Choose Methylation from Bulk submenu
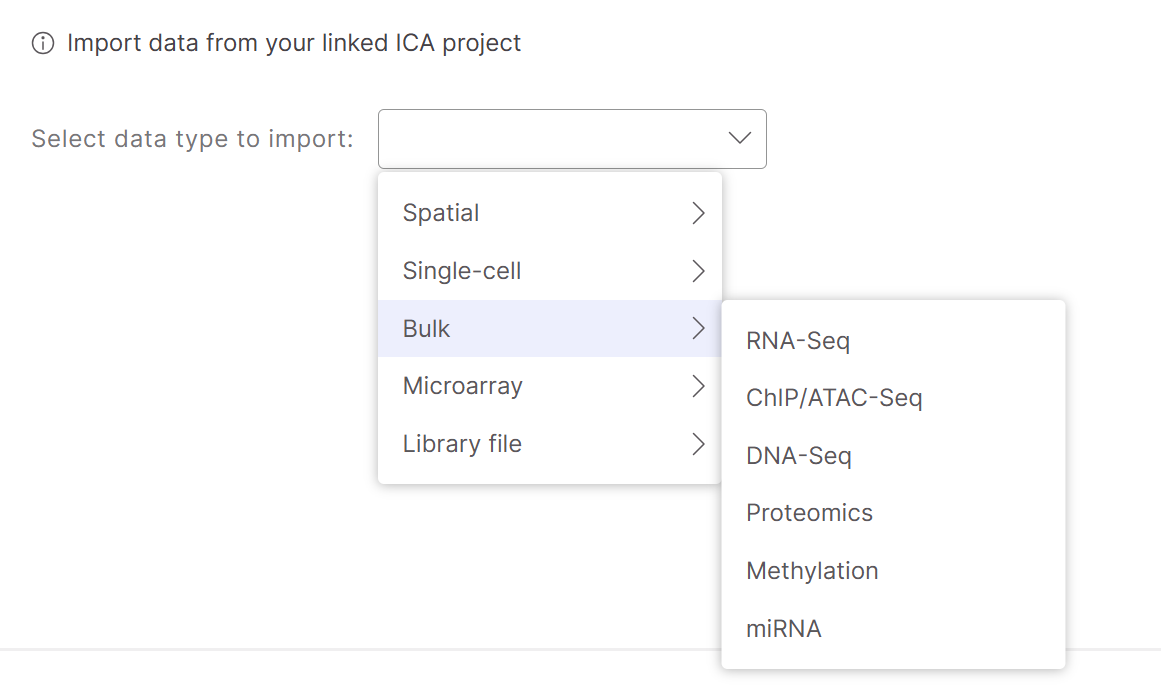The image size is (1161, 700). (x=812, y=571)
